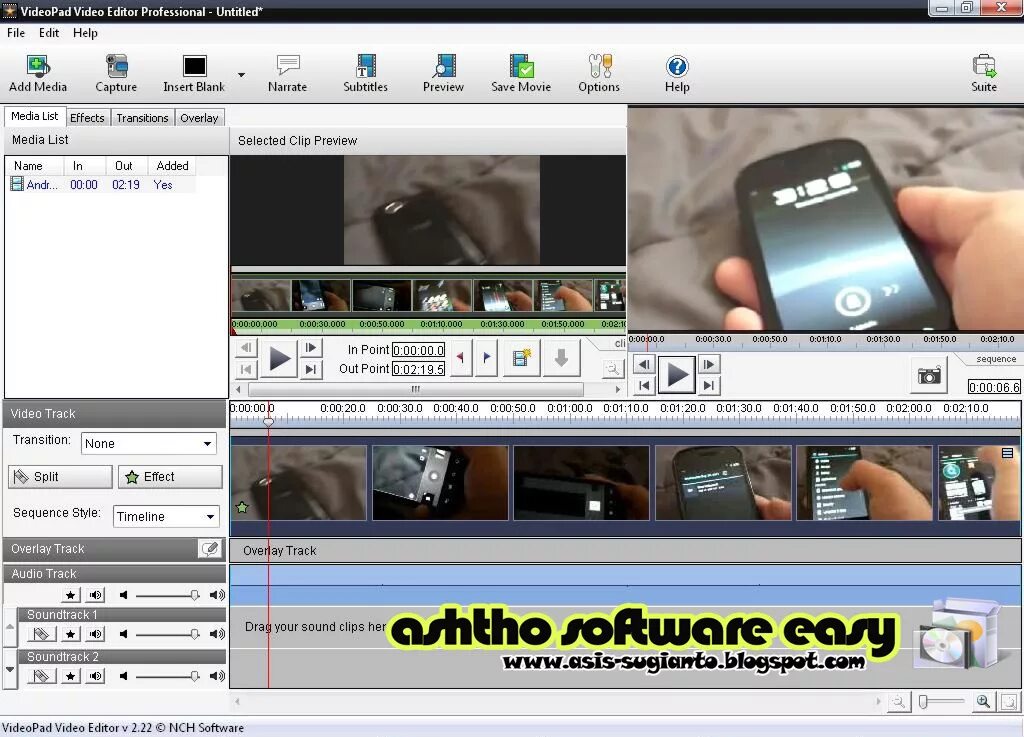Viewport: 1024px width, 737px height.
Task: Open Help from the toolbar
Action: click(677, 73)
